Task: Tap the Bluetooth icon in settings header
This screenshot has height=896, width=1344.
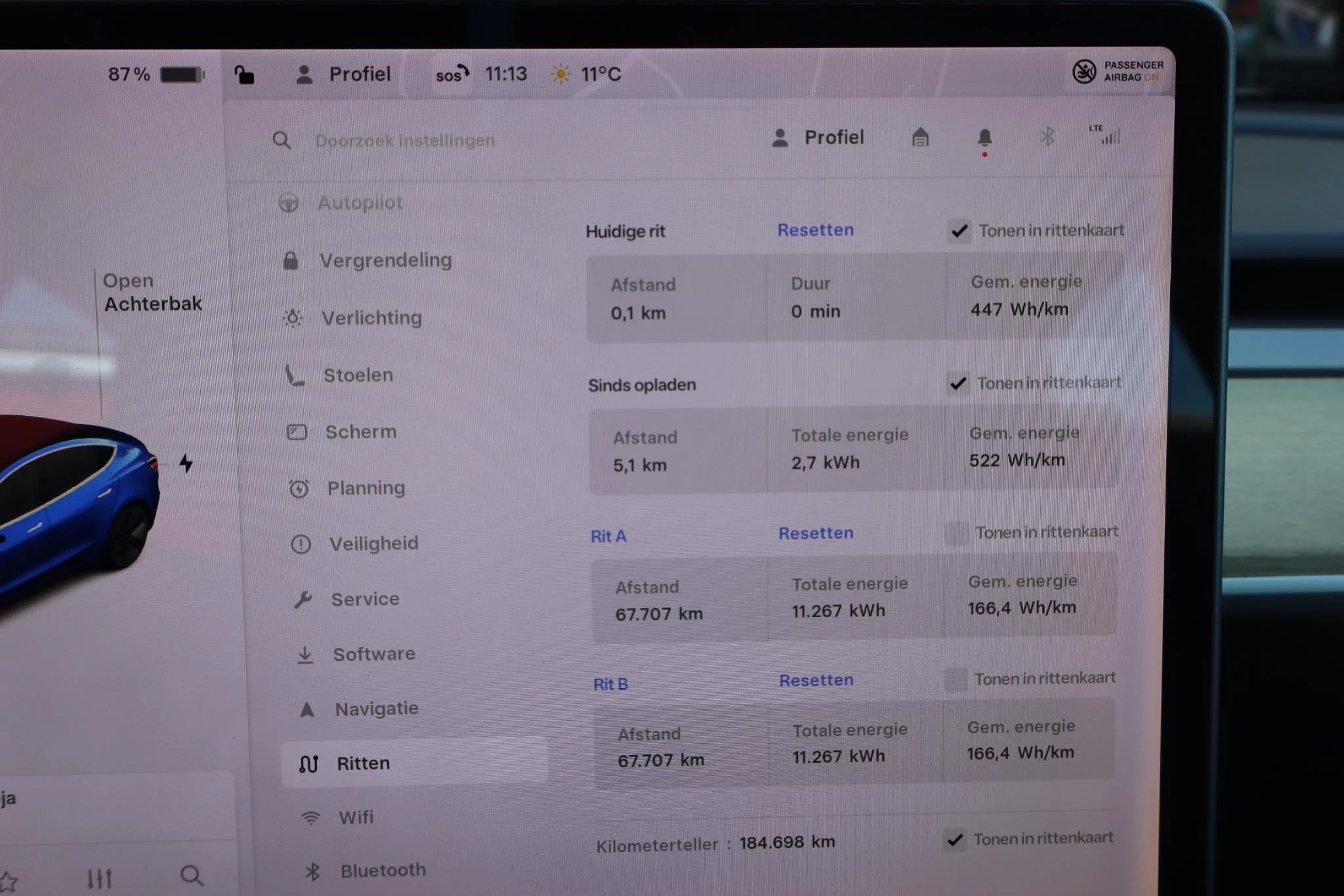Action: [x=1047, y=136]
